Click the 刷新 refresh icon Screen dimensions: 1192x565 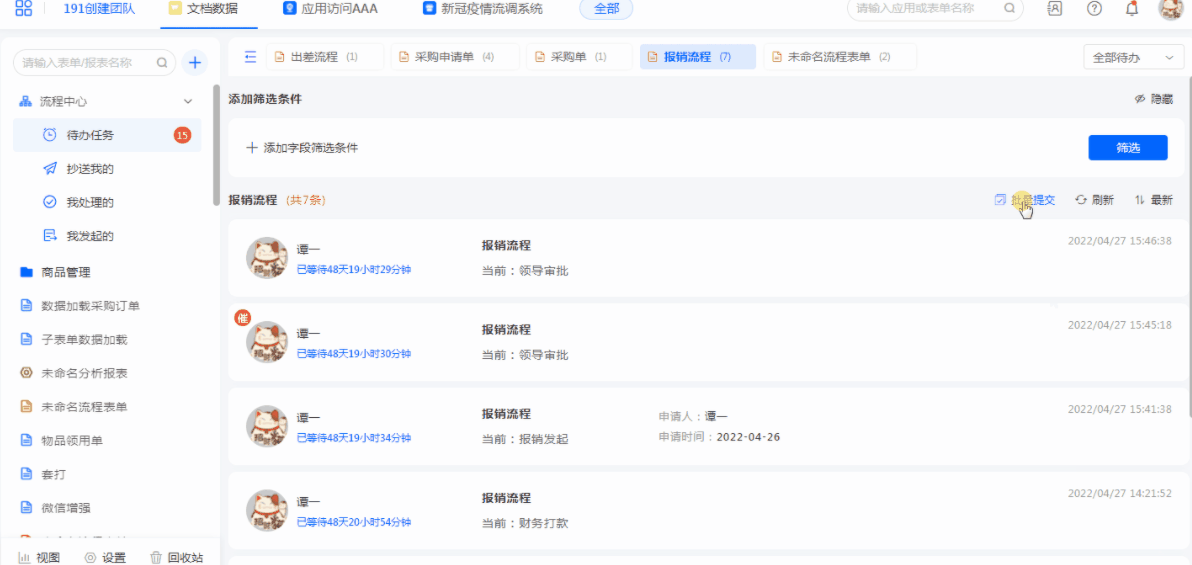(x=1081, y=200)
